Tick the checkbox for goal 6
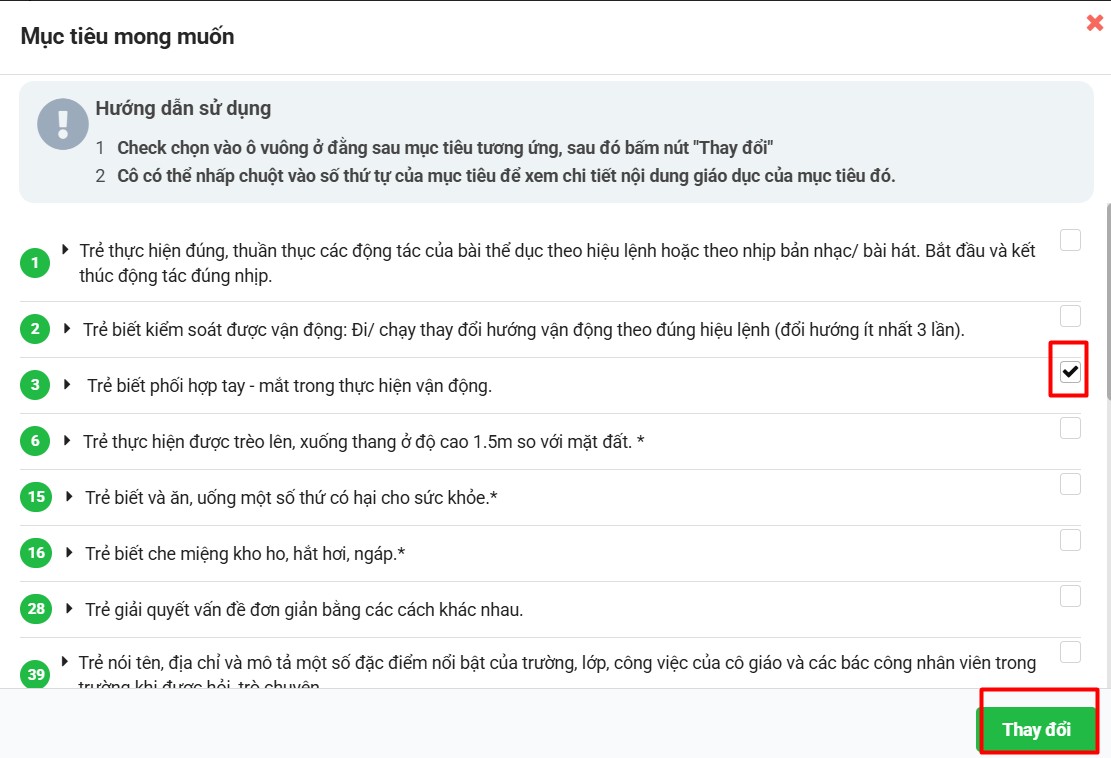Screen dimensions: 1111x758 1070,428
